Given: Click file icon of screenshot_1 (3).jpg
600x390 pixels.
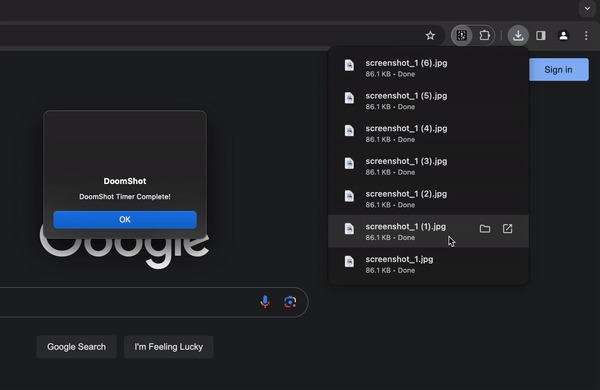Looking at the screenshot, I should tap(349, 163).
